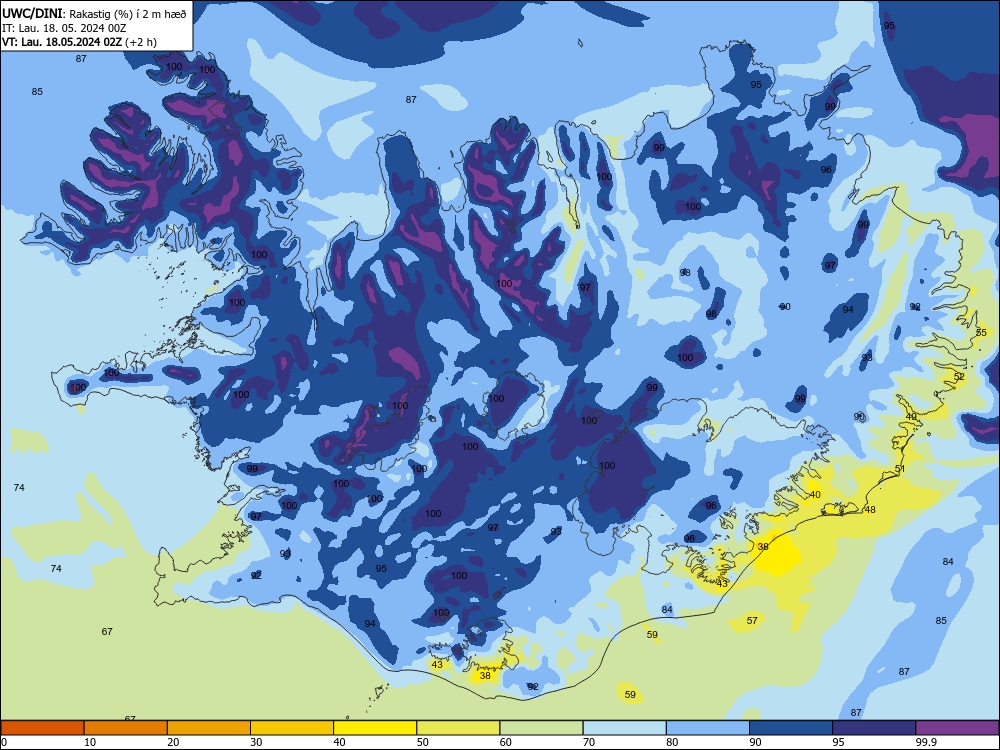Viewport: 1000px width, 750px height.
Task: Click the '80' legend scale label
Action: [672, 742]
